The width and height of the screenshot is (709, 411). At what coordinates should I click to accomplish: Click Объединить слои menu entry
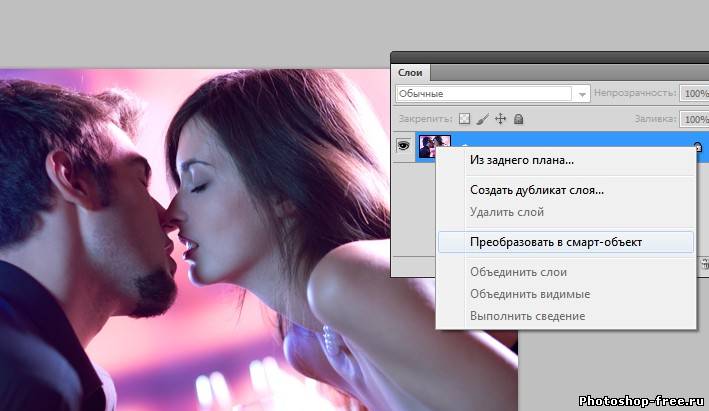tap(518, 272)
